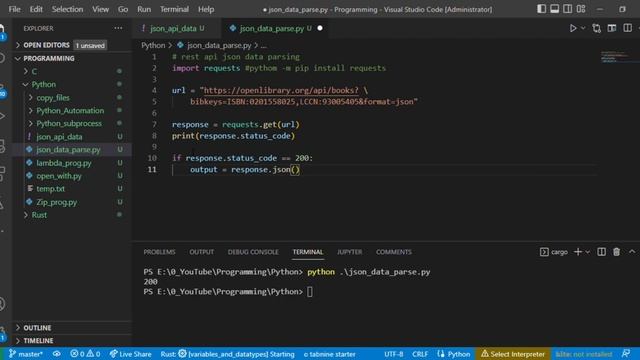Screen dimensions: 640x360
Task: Toggle the bottom panel layout icon
Action: pyautogui.click(x=554, y=9)
